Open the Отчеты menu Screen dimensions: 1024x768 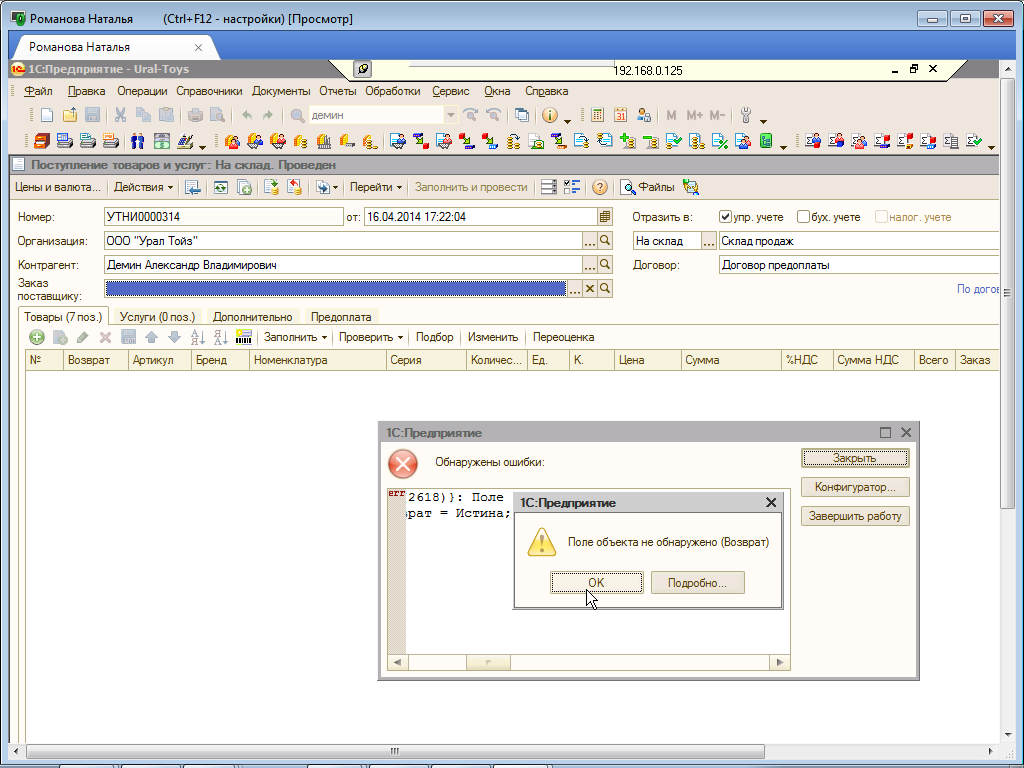(x=338, y=91)
